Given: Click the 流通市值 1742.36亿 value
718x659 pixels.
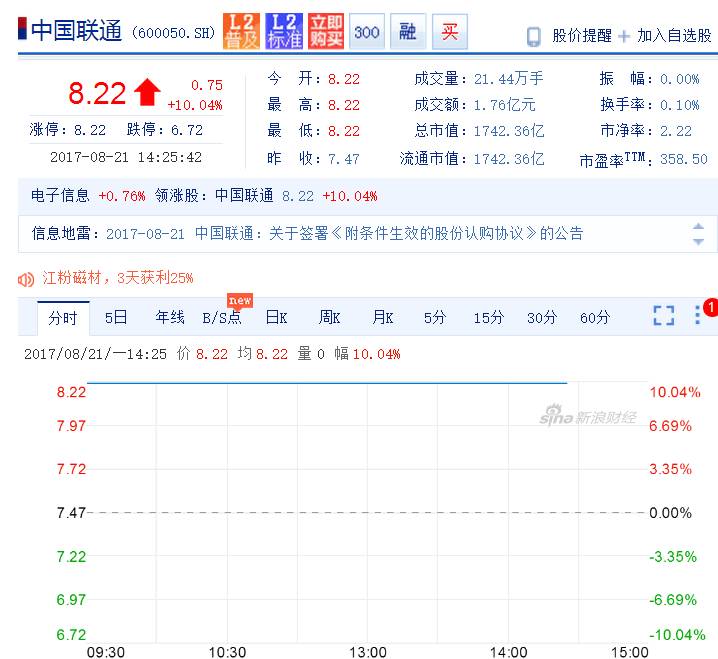Looking at the screenshot, I should 509,159.
